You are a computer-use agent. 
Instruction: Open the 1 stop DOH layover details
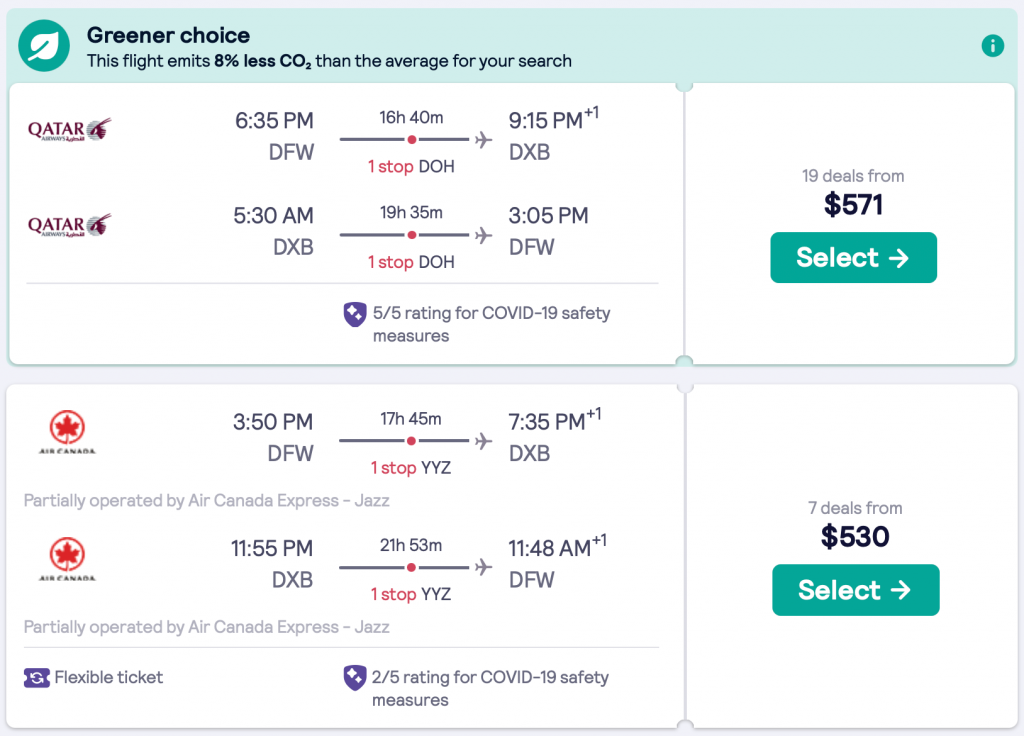click(x=413, y=166)
